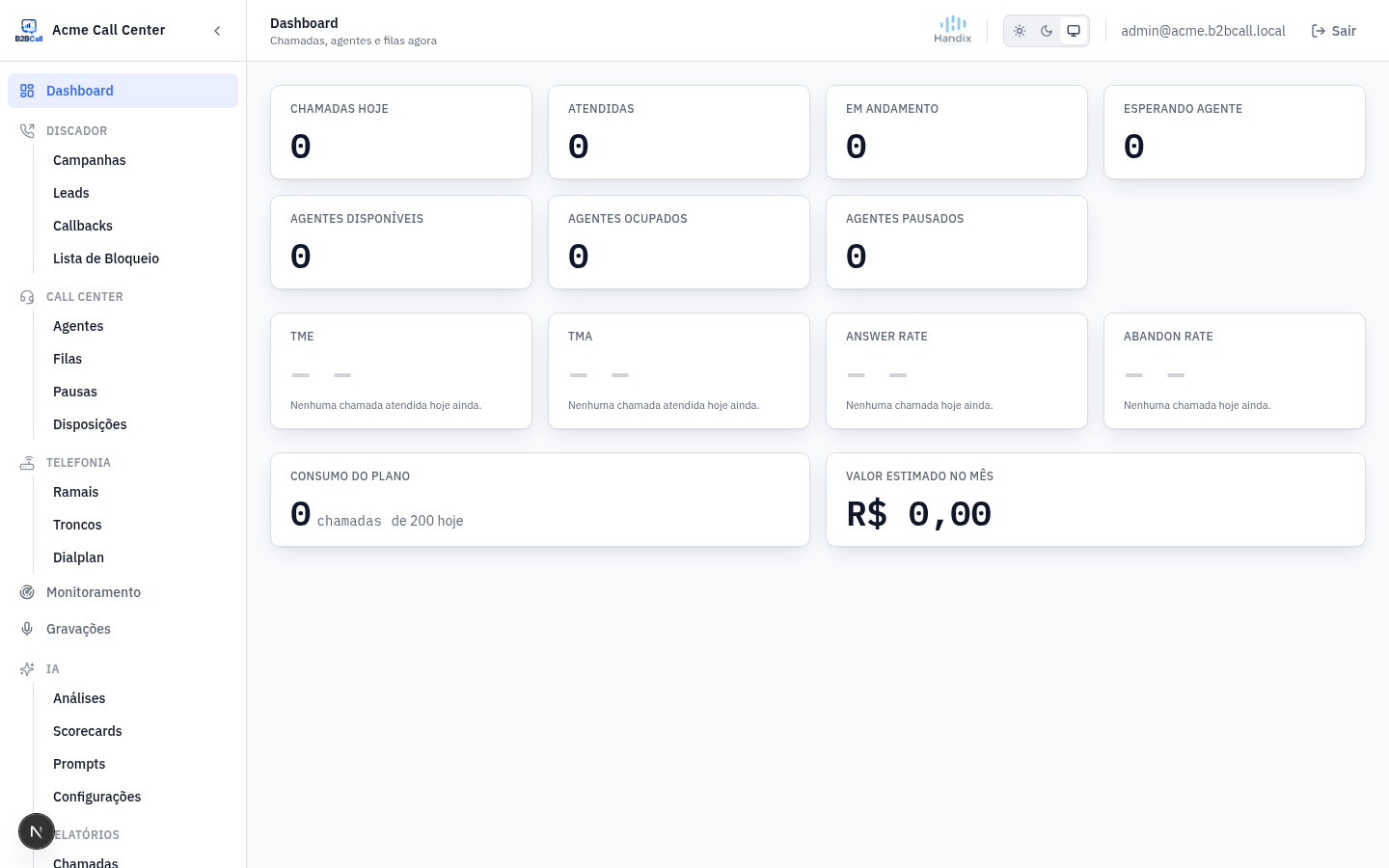Screen dimensions: 1389x868
Task: Open Gravações via its microphone icon
Action: (x=27, y=629)
